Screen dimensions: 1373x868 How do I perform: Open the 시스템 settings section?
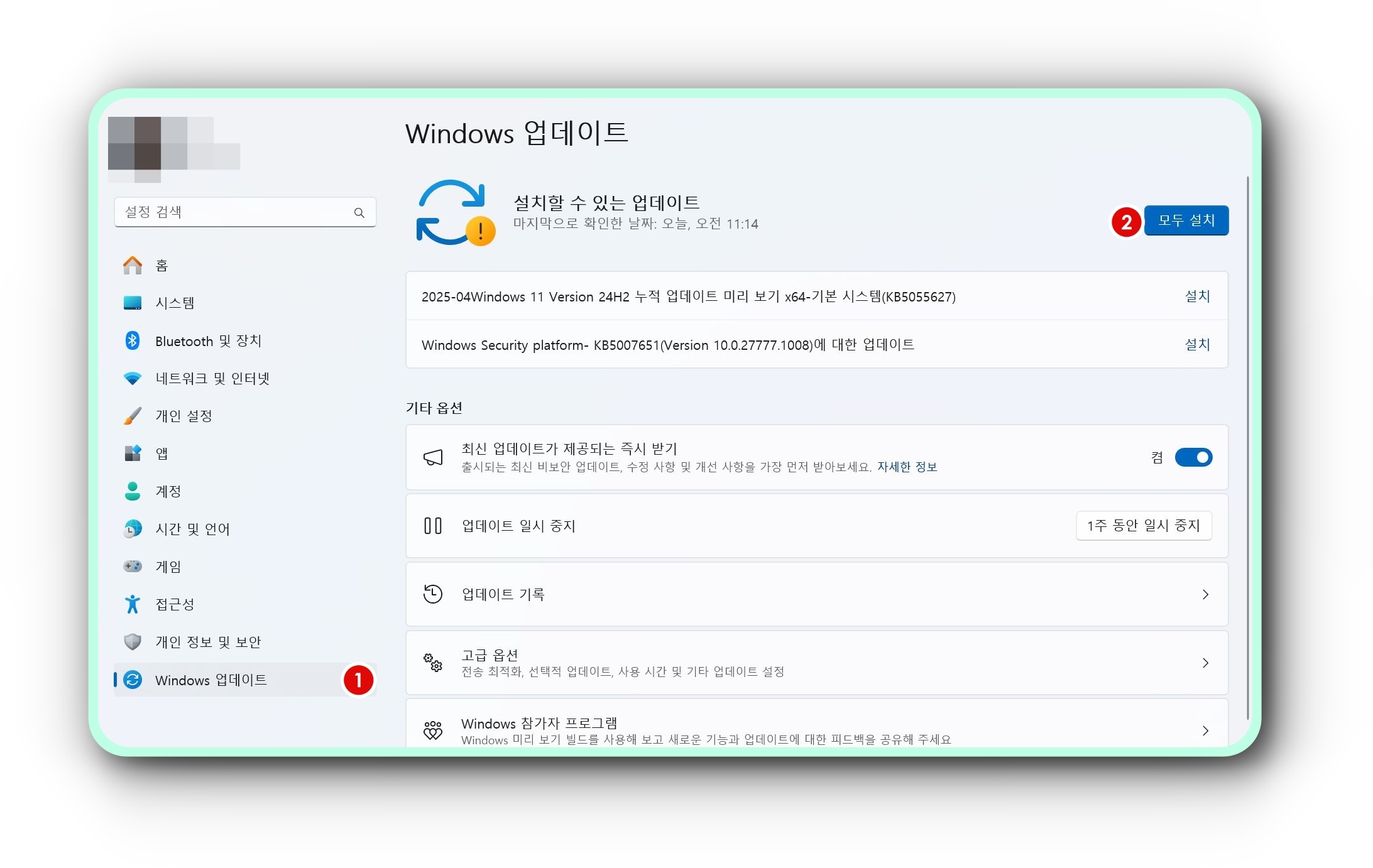pyautogui.click(x=245, y=303)
